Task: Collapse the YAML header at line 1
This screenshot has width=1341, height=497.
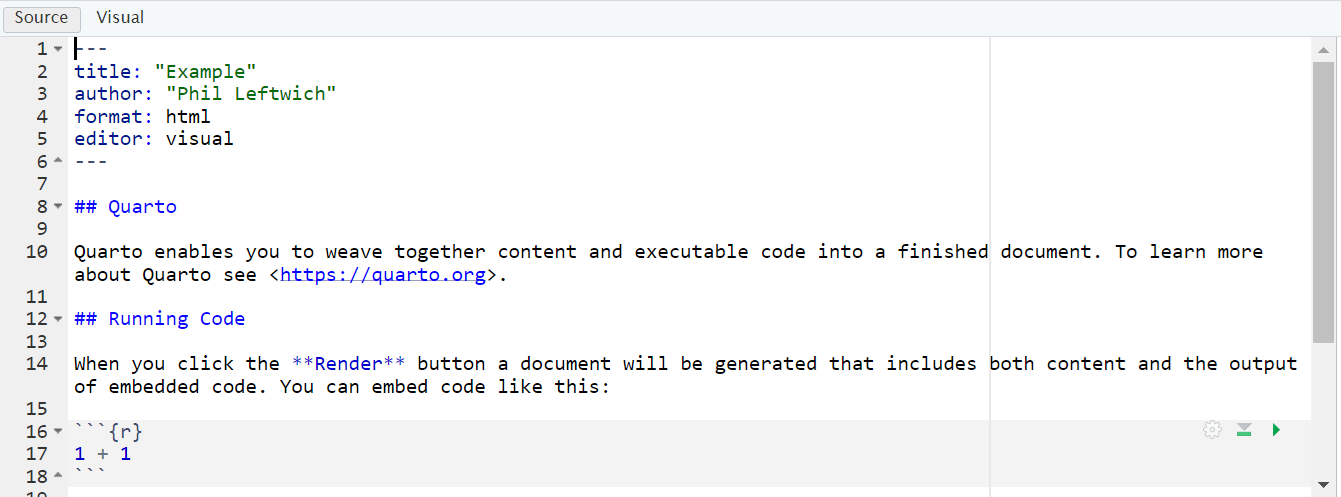Action: (58, 49)
